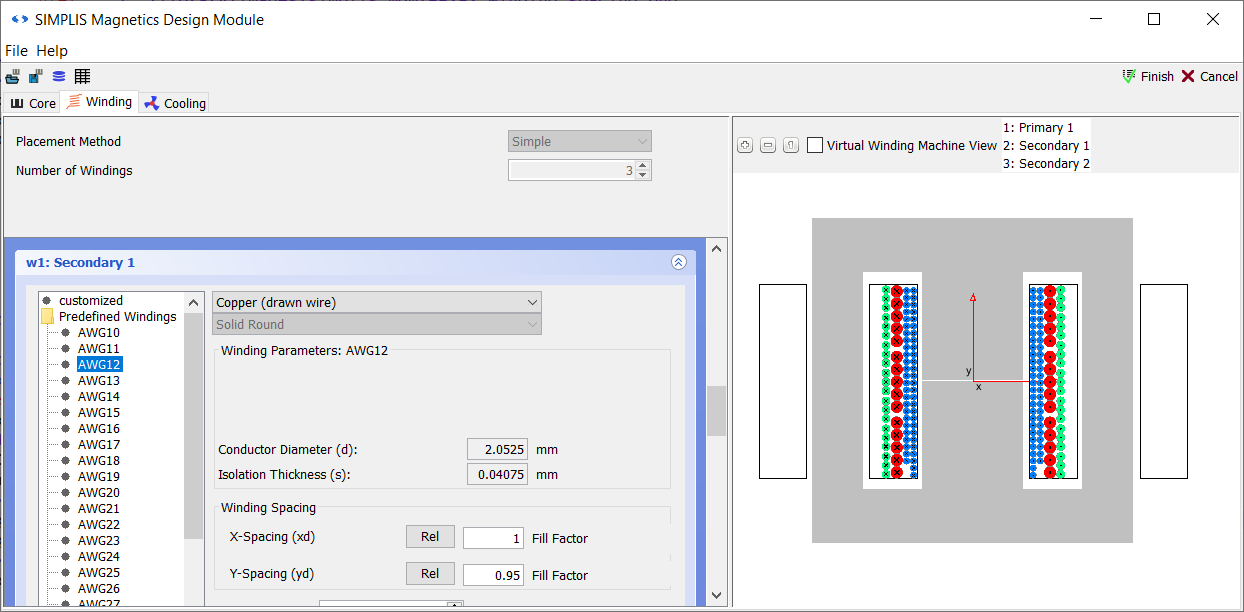
Task: Collapse the w1: Secondary 1 panel
Action: [x=679, y=263]
